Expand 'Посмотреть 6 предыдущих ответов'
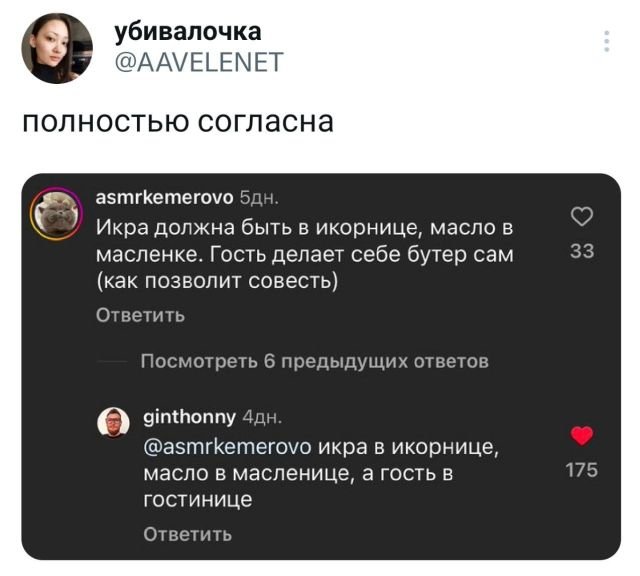 point(313,361)
